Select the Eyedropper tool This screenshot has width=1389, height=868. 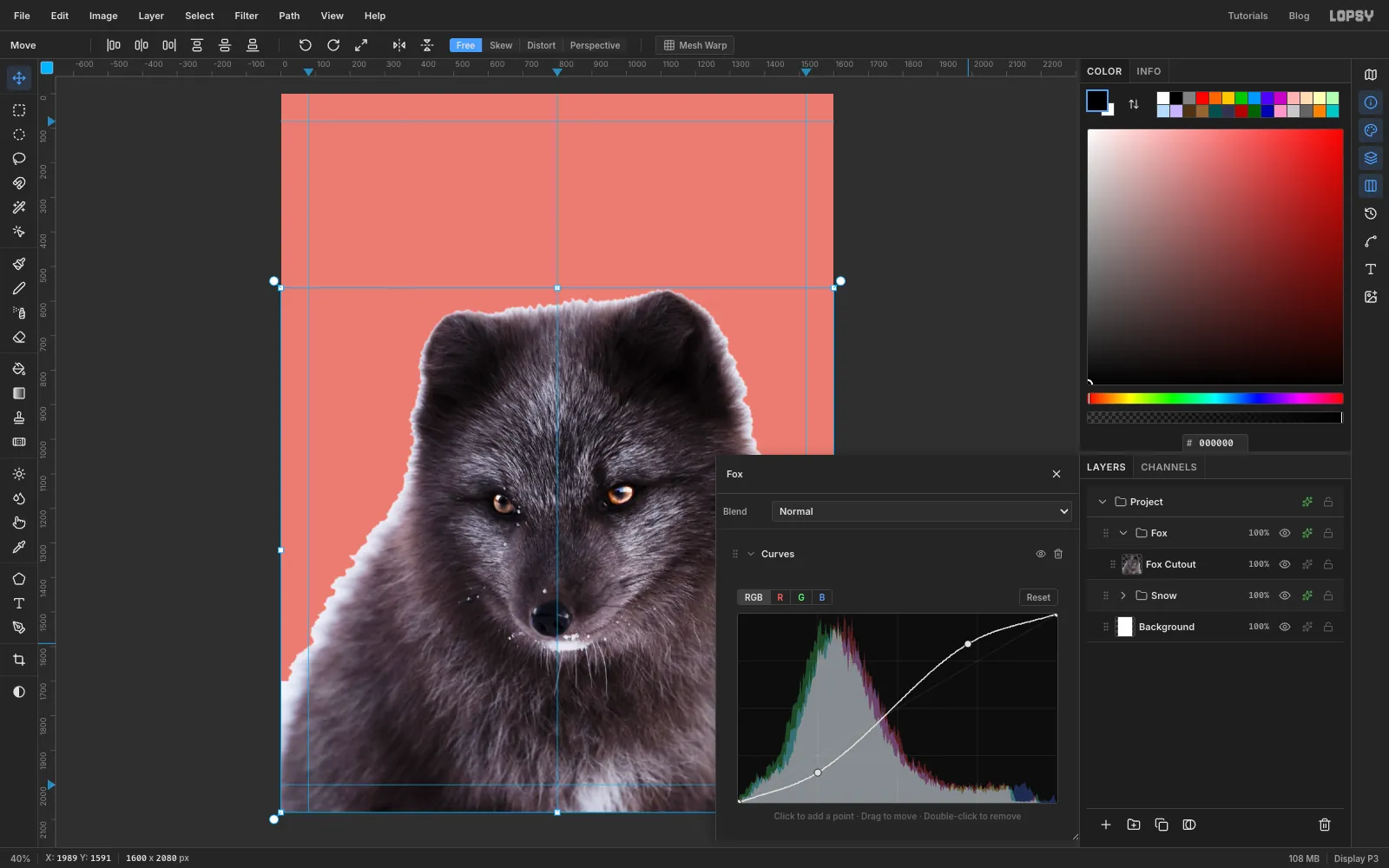(19, 547)
